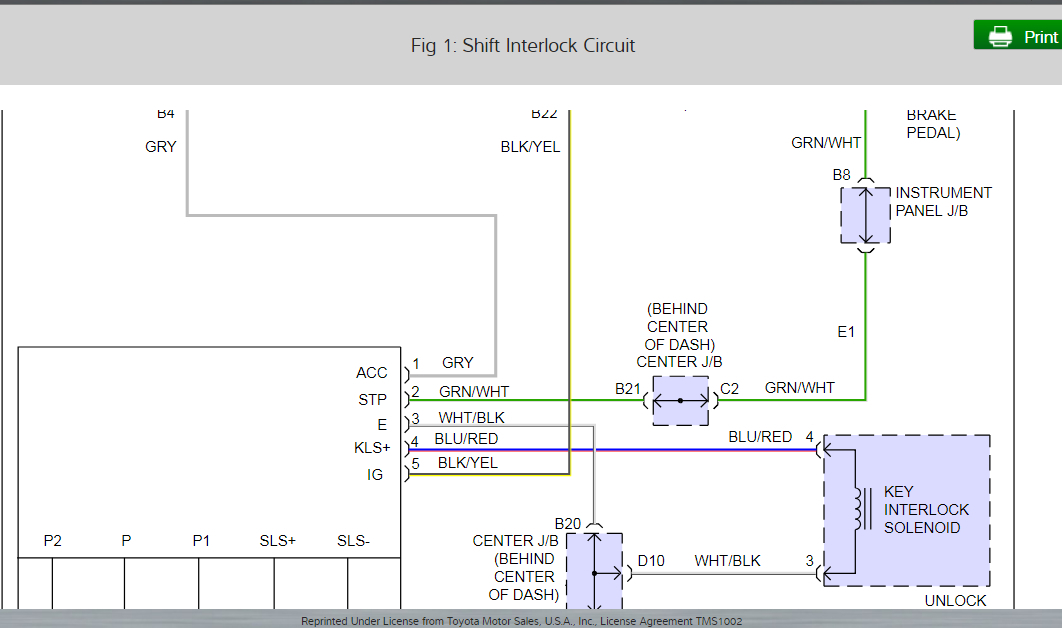Click the ACC terminal label
Image resolution: width=1062 pixels, height=628 pixels.
pyautogui.click(x=371, y=373)
